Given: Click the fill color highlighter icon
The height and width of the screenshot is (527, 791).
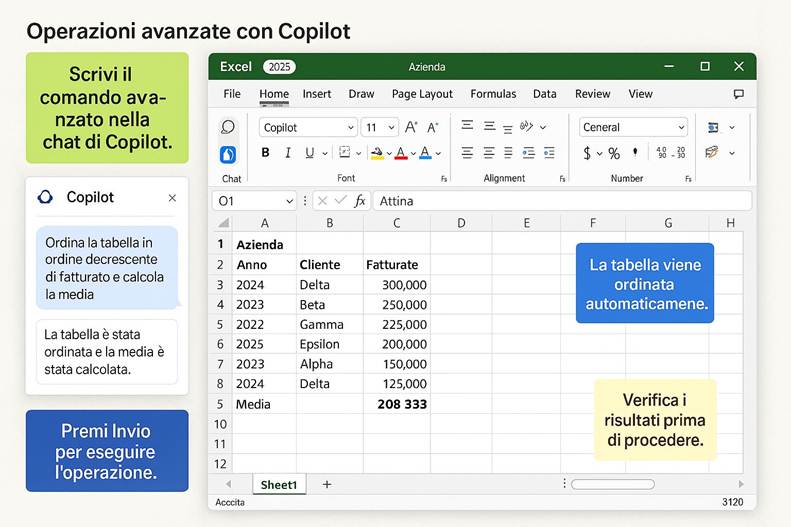Looking at the screenshot, I should coord(377,153).
